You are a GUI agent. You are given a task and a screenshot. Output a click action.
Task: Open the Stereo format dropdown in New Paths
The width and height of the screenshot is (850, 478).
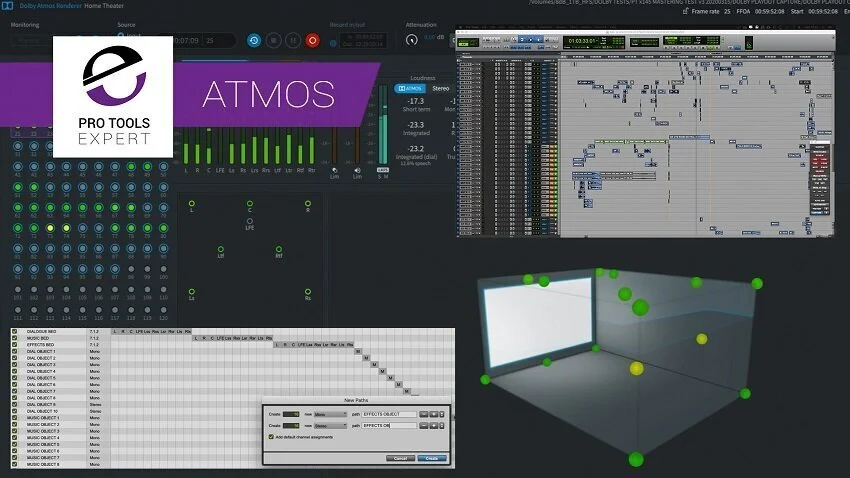coord(330,426)
